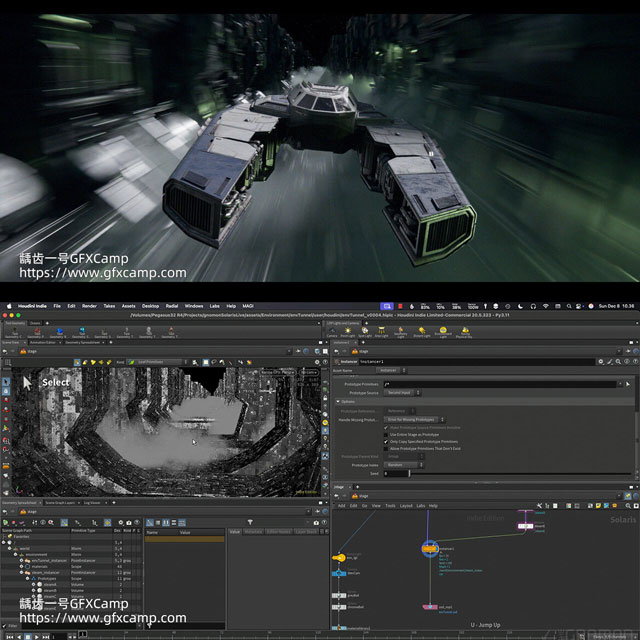Toggle Make Prototype Source Primitives Invisible checkbox
Screen dimensions: 640x640
pyautogui.click(x=386, y=428)
